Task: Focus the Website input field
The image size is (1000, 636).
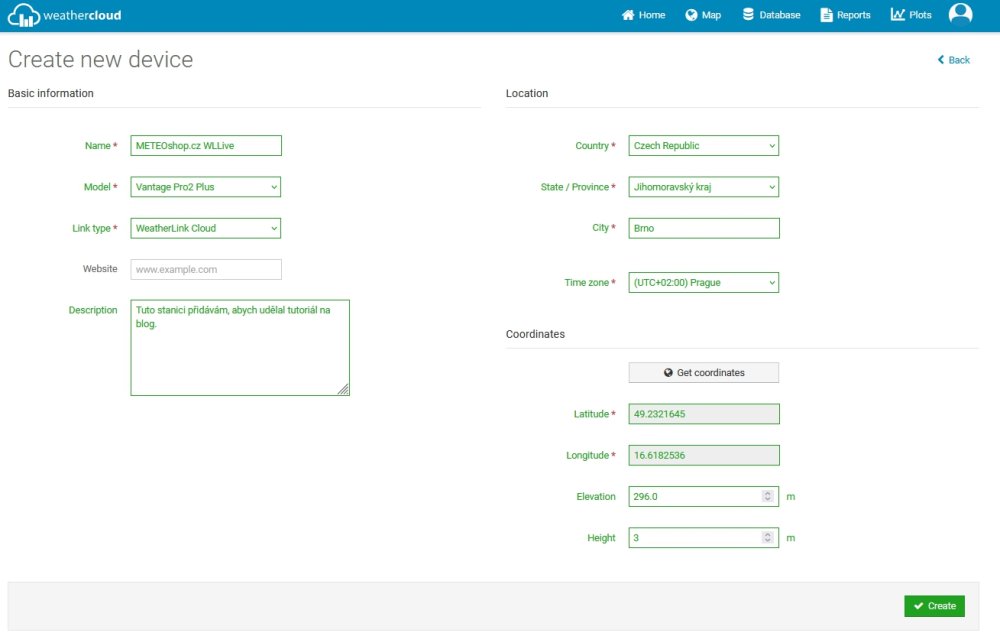Action: (x=206, y=269)
